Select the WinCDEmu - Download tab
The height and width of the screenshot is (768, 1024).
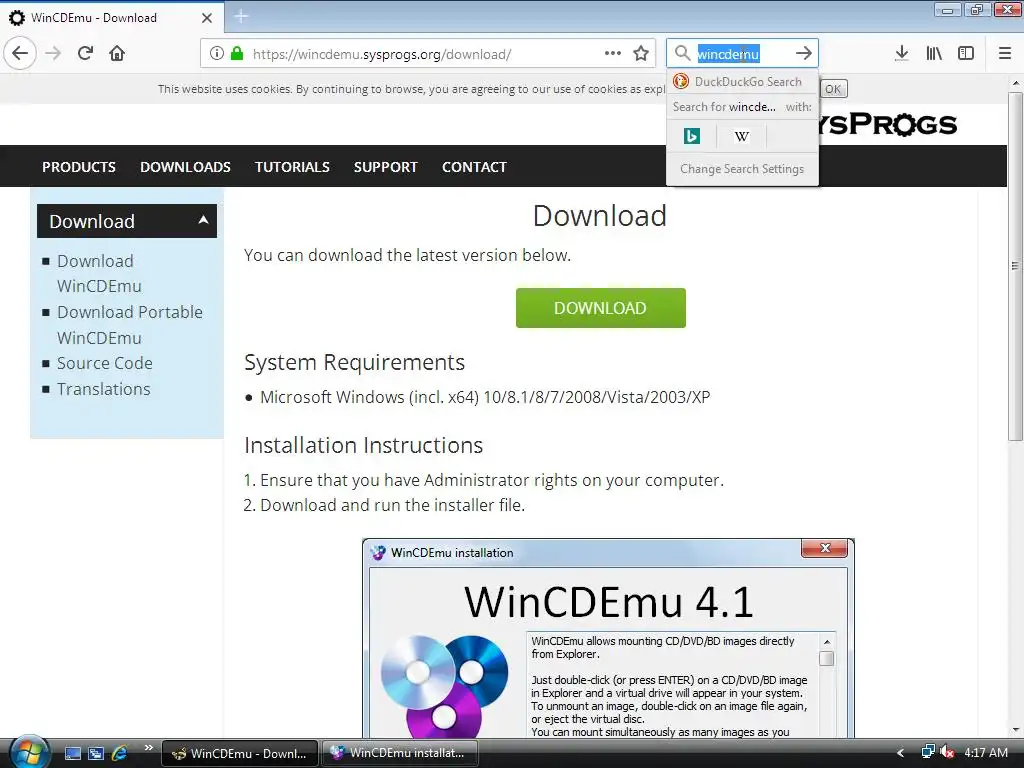pos(111,18)
